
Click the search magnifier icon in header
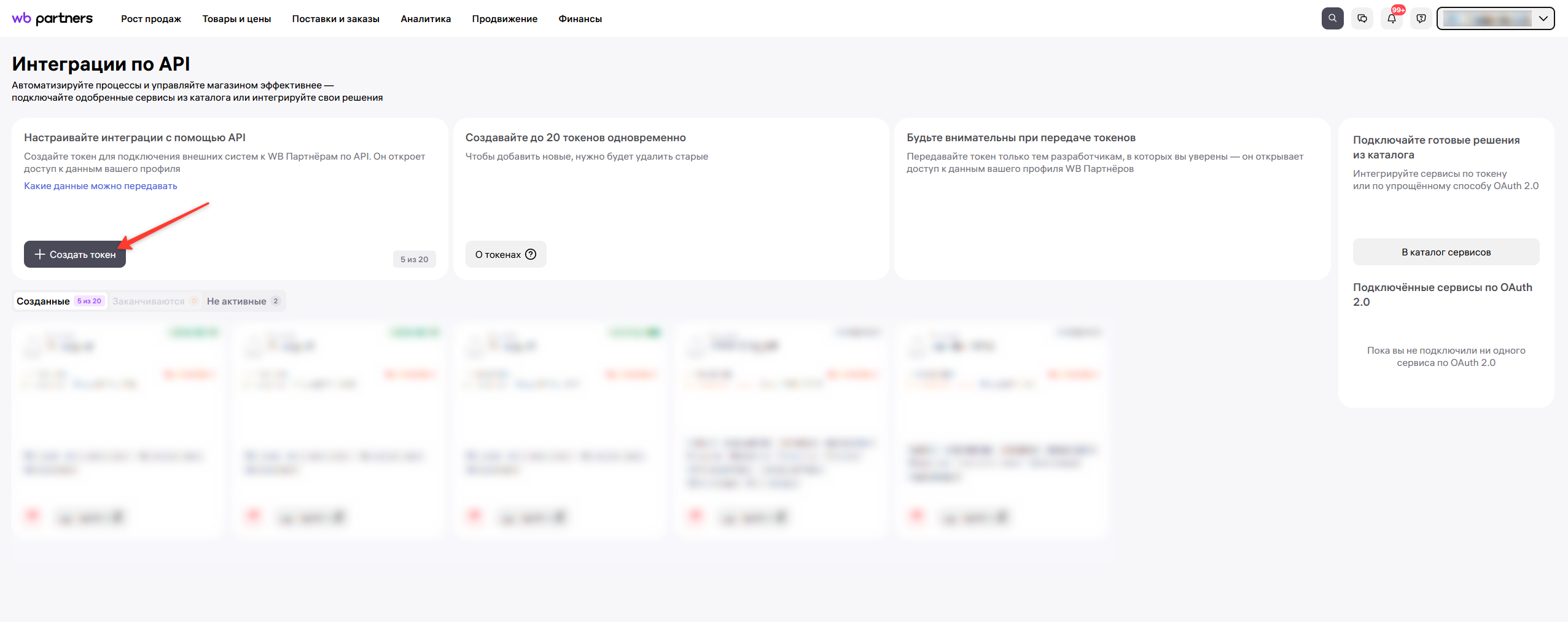[1332, 18]
